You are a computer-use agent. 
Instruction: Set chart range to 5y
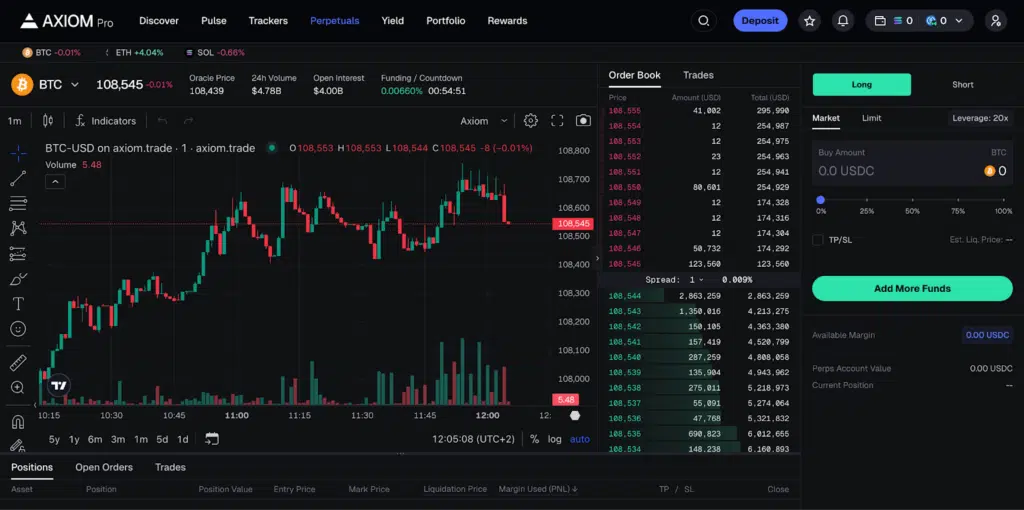point(54,439)
